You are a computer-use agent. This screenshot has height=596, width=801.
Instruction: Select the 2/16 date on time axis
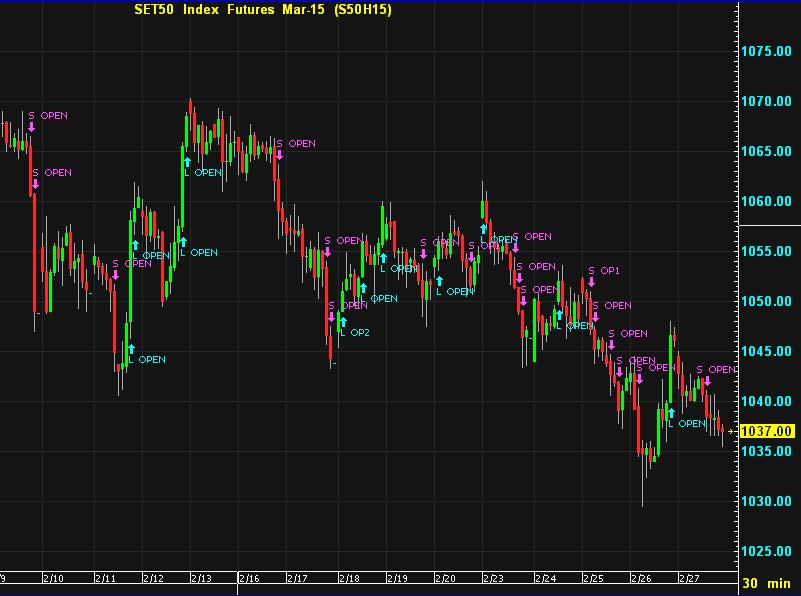(248, 578)
